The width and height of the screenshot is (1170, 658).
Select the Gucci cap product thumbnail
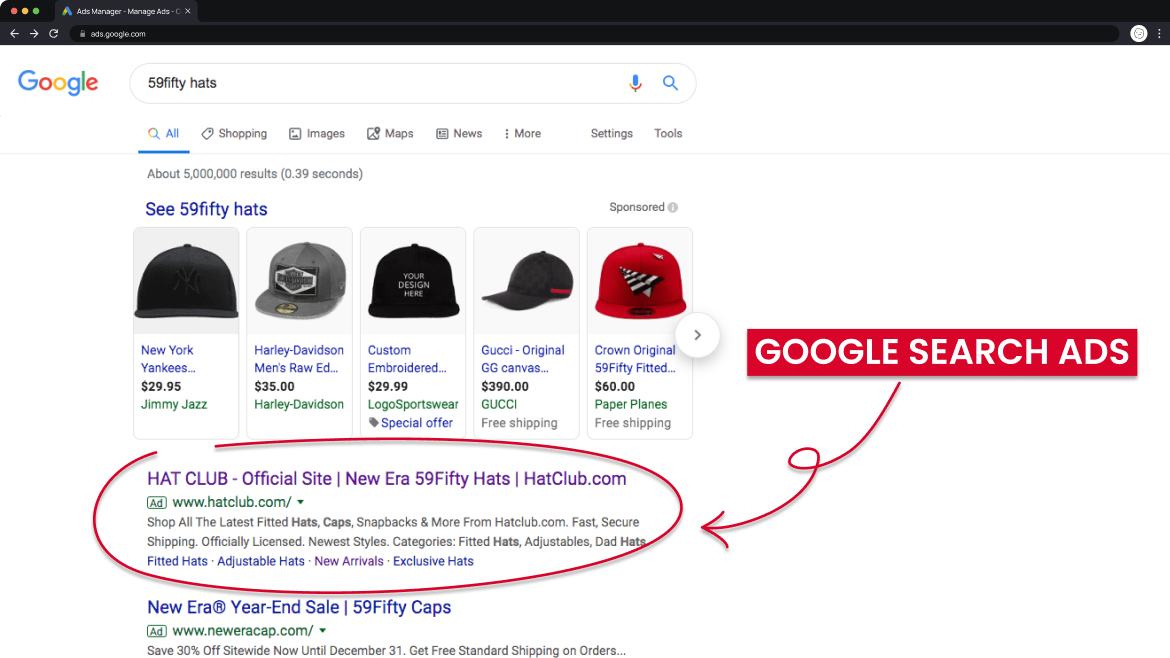point(526,280)
